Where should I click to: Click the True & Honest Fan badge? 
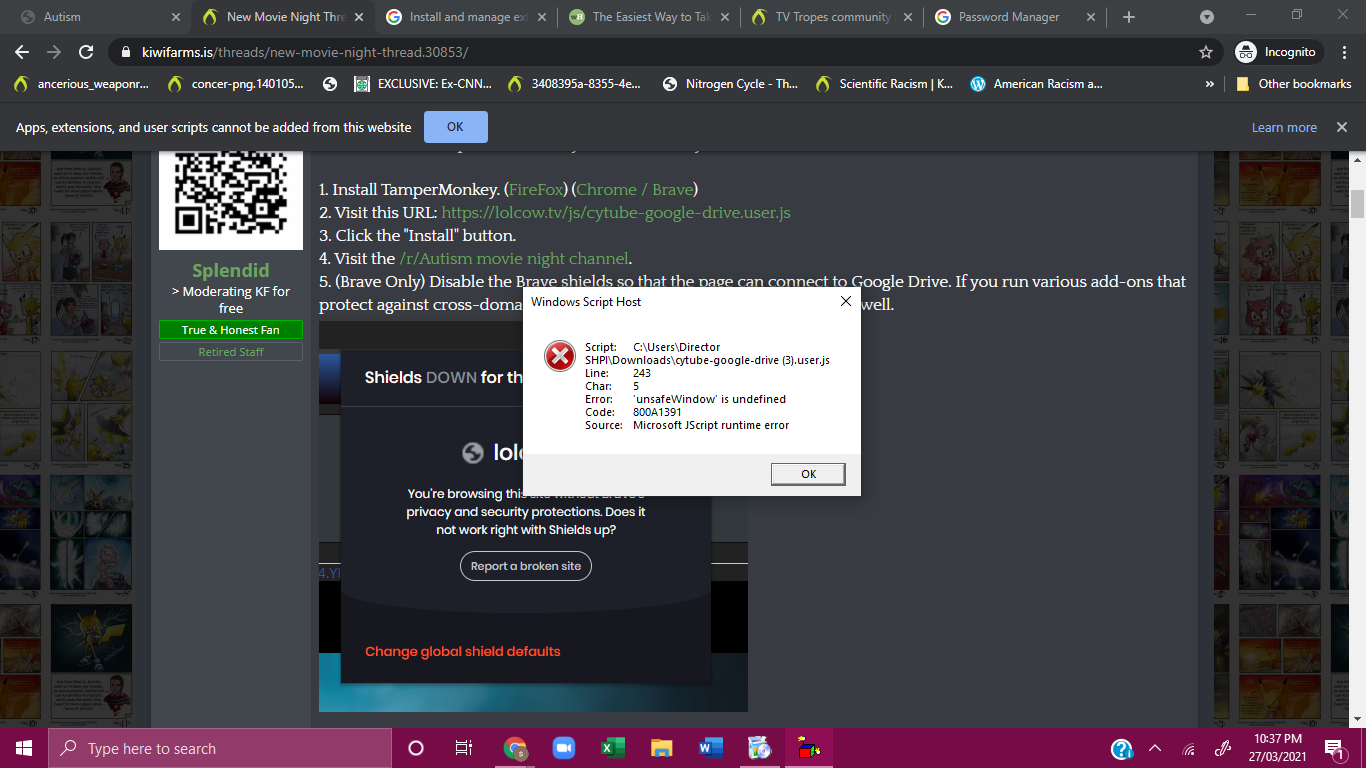[231, 330]
